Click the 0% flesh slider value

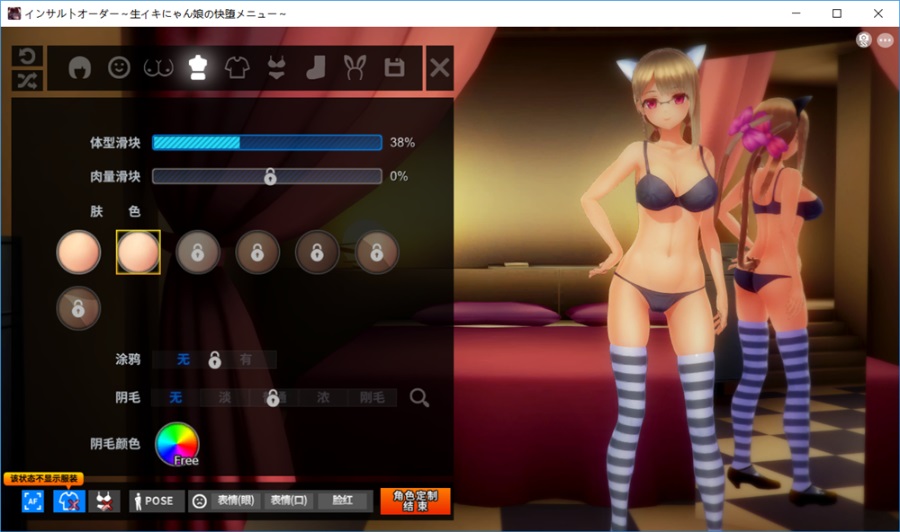point(399,176)
